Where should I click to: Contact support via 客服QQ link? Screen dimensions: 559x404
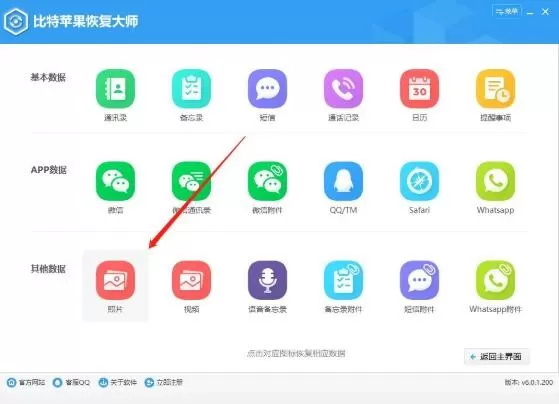click(71, 382)
